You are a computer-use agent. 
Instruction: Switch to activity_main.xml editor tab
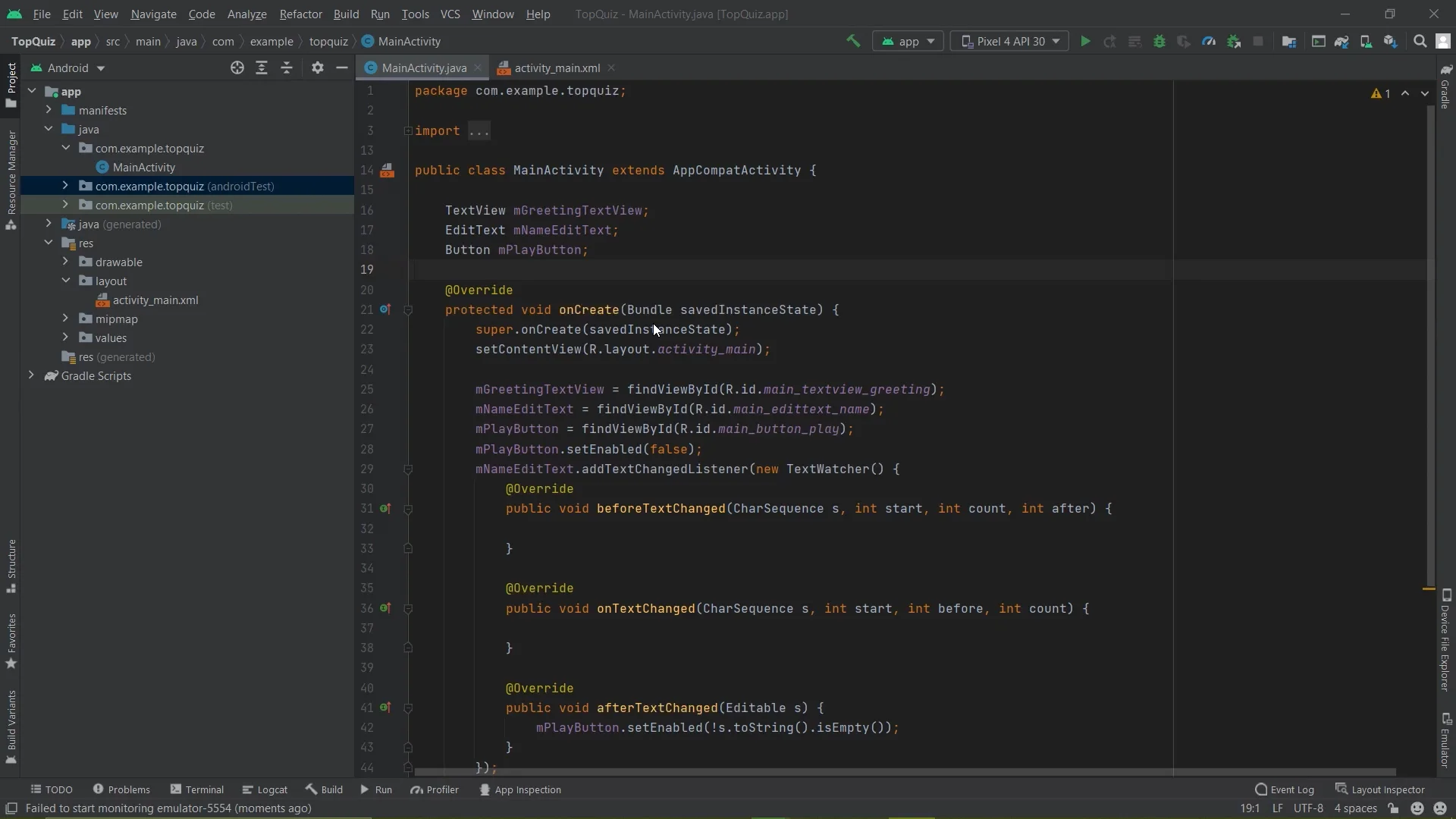[557, 68]
